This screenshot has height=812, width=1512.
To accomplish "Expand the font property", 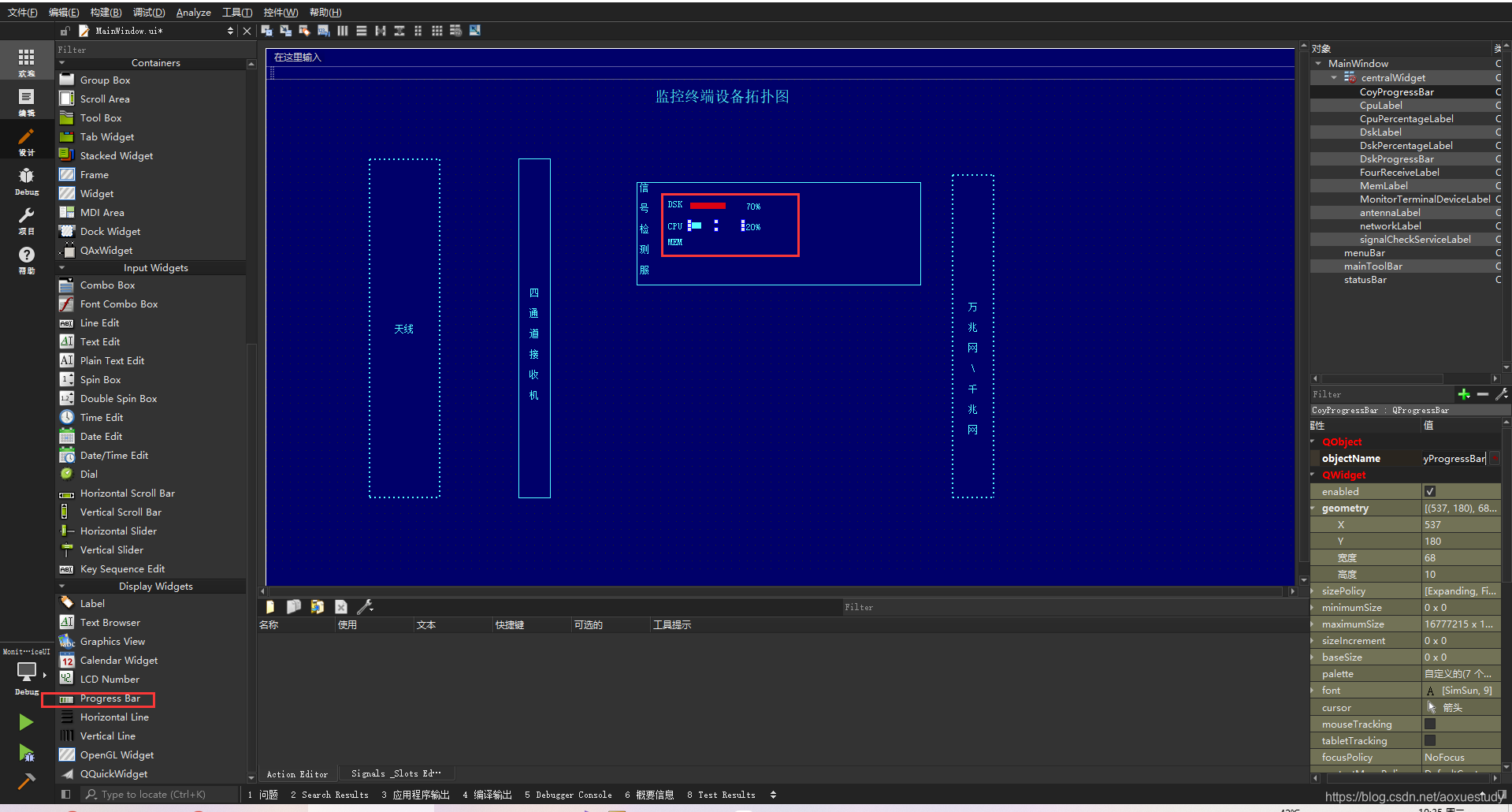I will pyautogui.click(x=1313, y=690).
